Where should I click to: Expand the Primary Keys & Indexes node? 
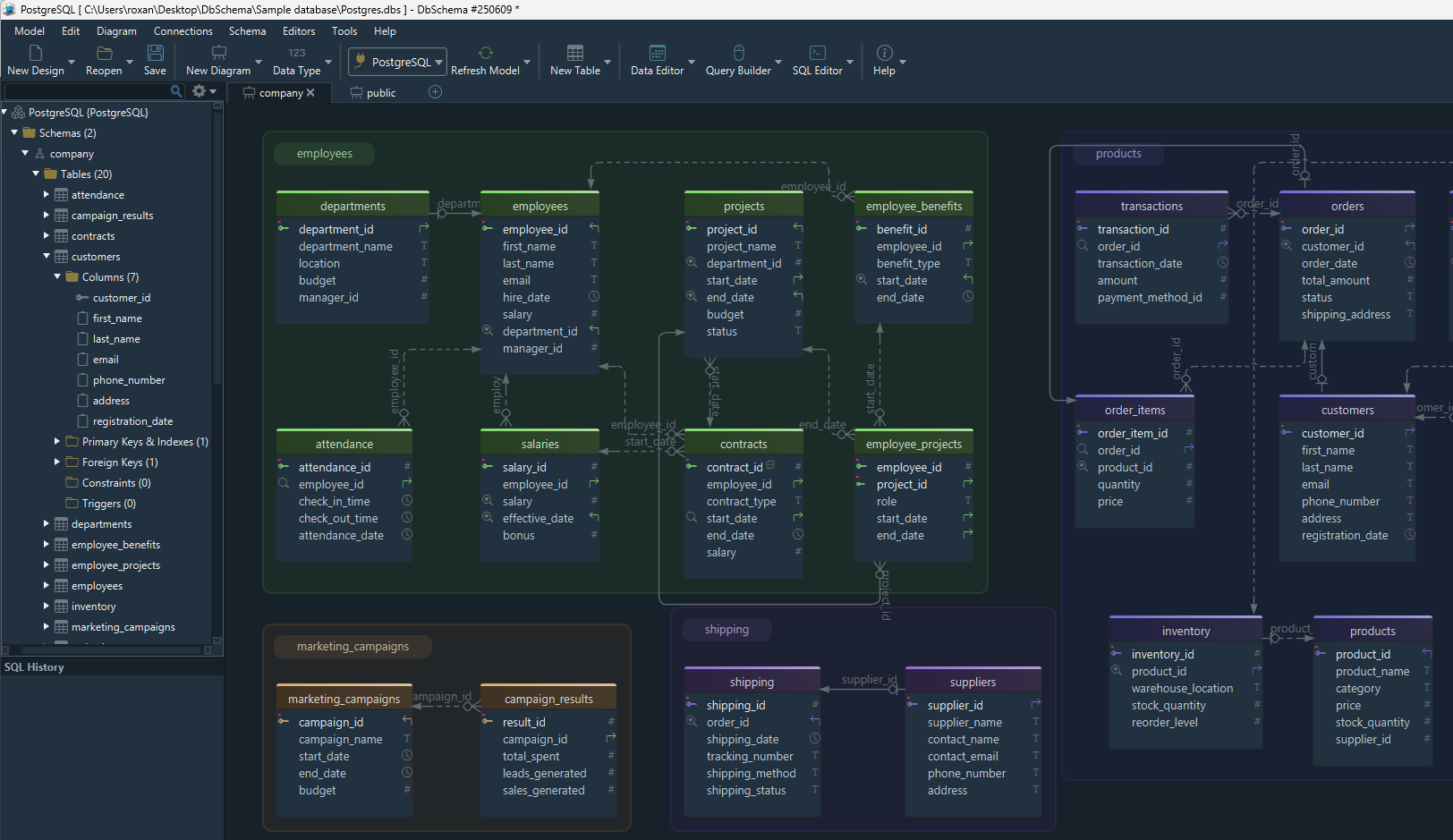pos(57,441)
